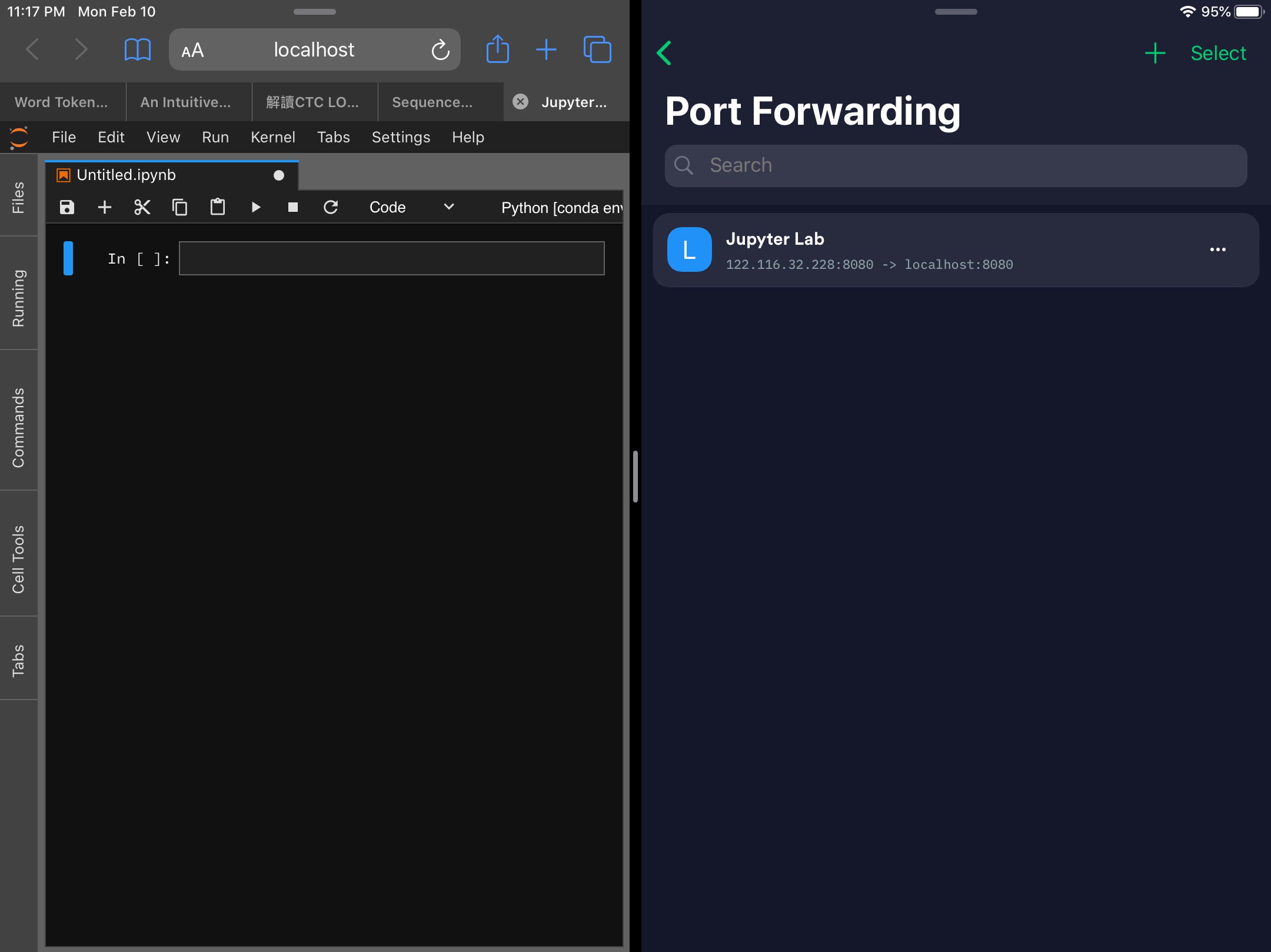The width and height of the screenshot is (1271, 952).
Task: Click the split view divider handle
Action: click(635, 477)
